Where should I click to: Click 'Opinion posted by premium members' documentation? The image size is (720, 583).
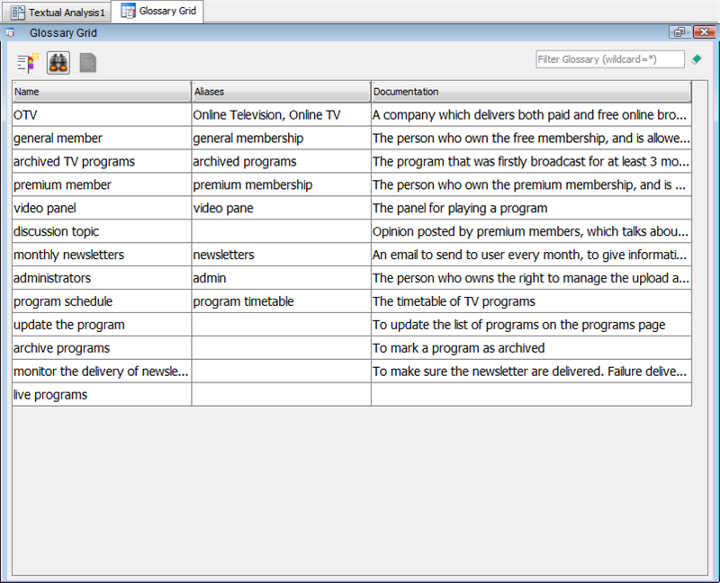pos(531,231)
